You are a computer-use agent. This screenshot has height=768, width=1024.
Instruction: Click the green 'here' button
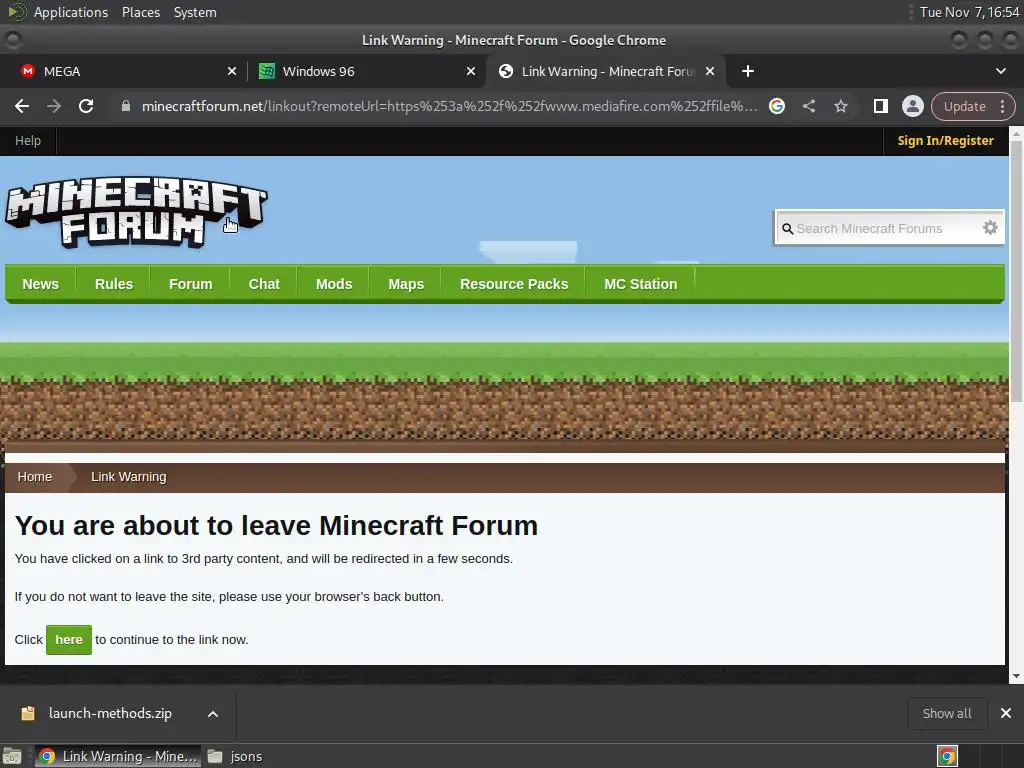tap(69, 639)
